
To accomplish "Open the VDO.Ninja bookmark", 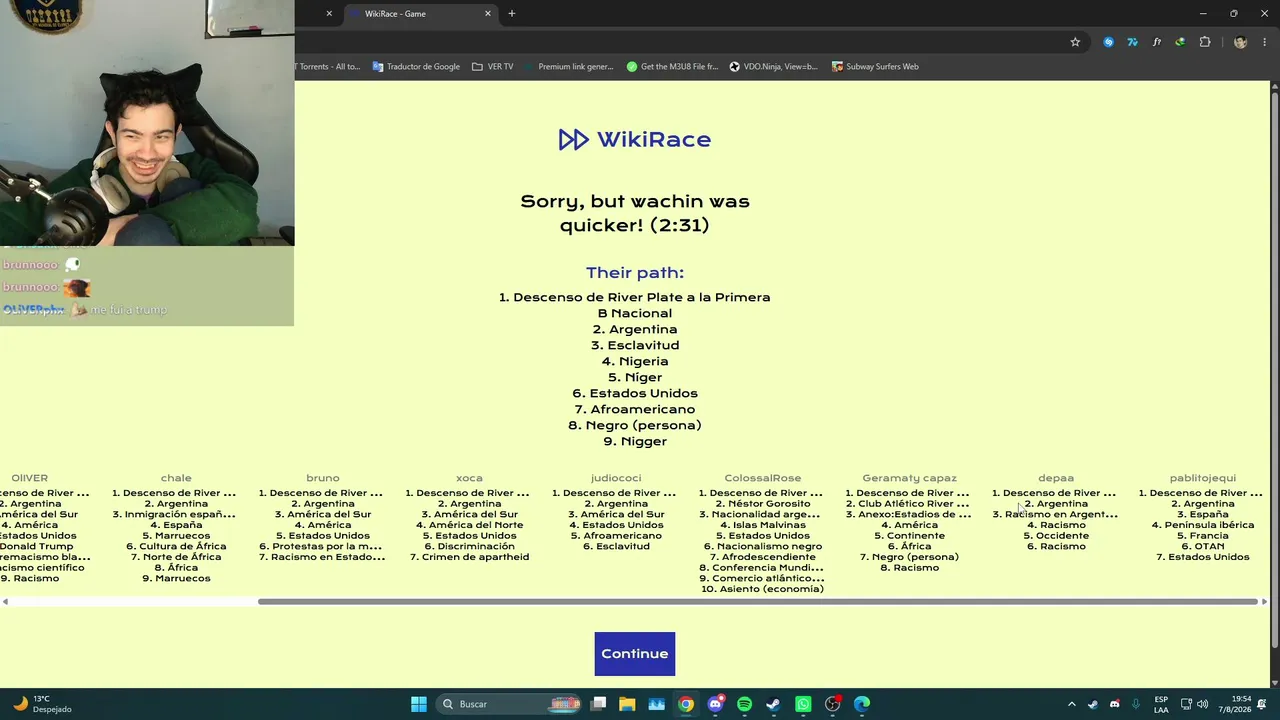I will tap(774, 67).
